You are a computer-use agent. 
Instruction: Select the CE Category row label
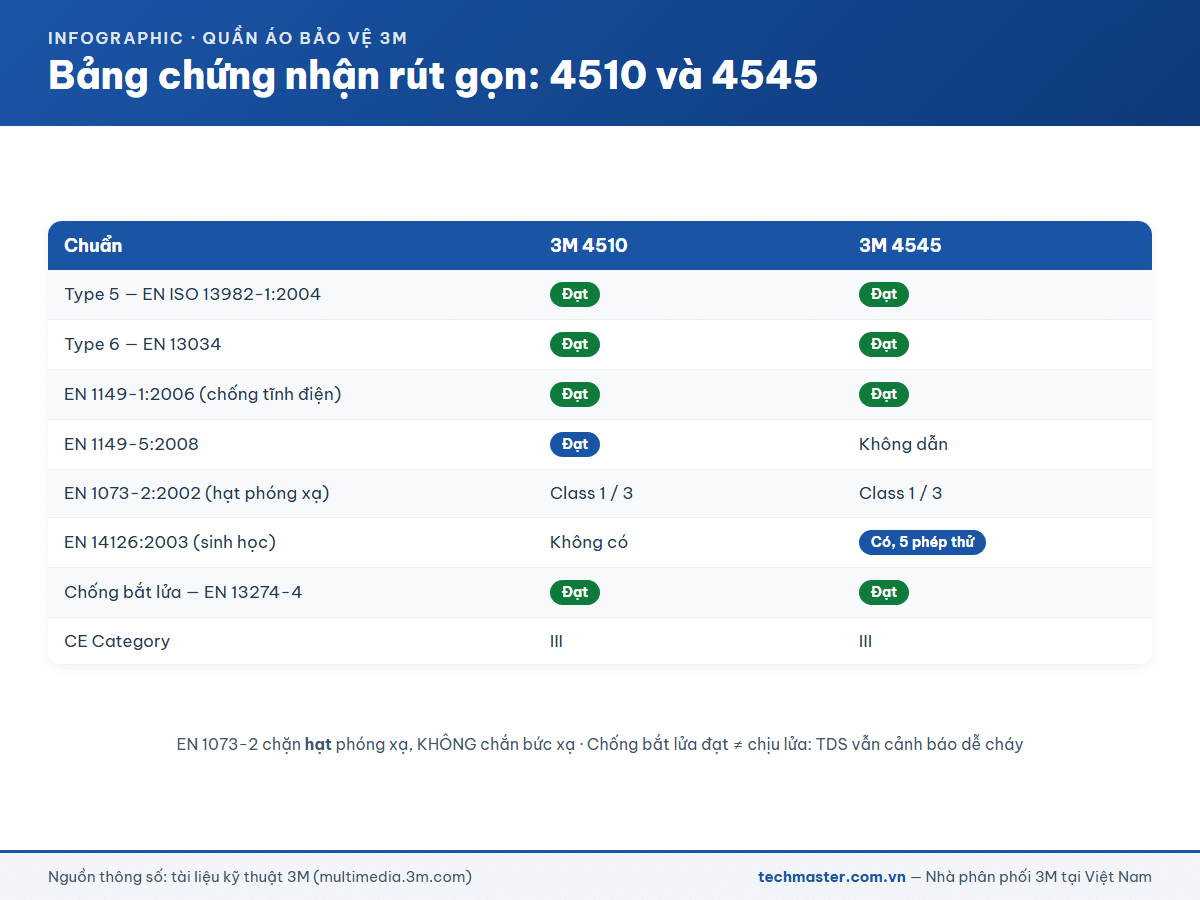point(117,641)
